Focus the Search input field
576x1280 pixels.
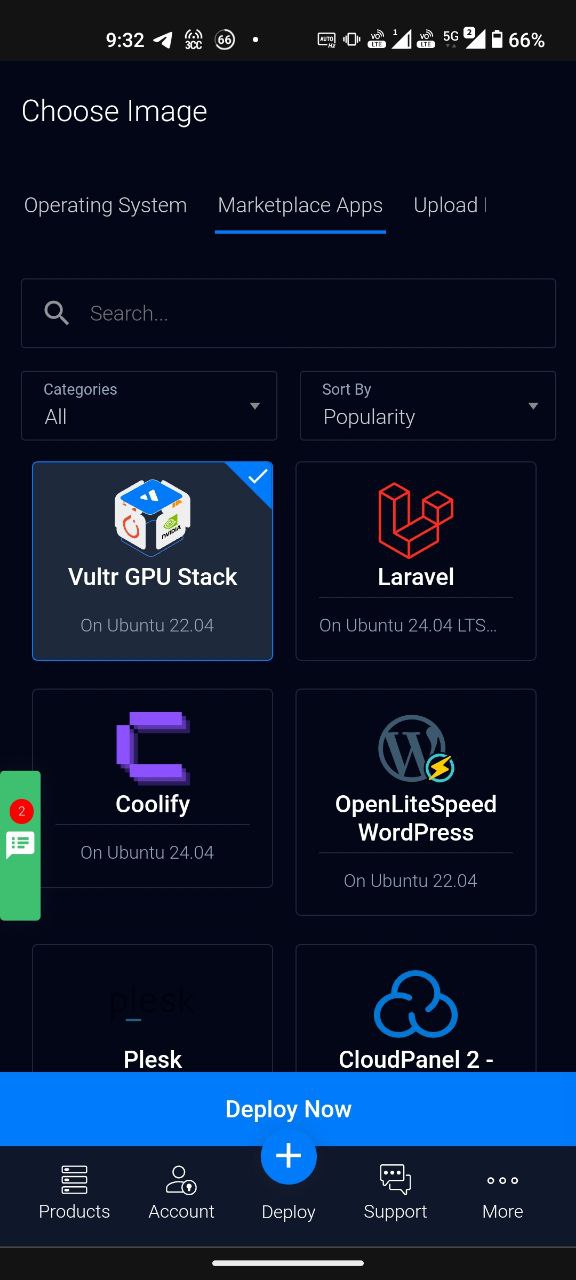point(288,313)
